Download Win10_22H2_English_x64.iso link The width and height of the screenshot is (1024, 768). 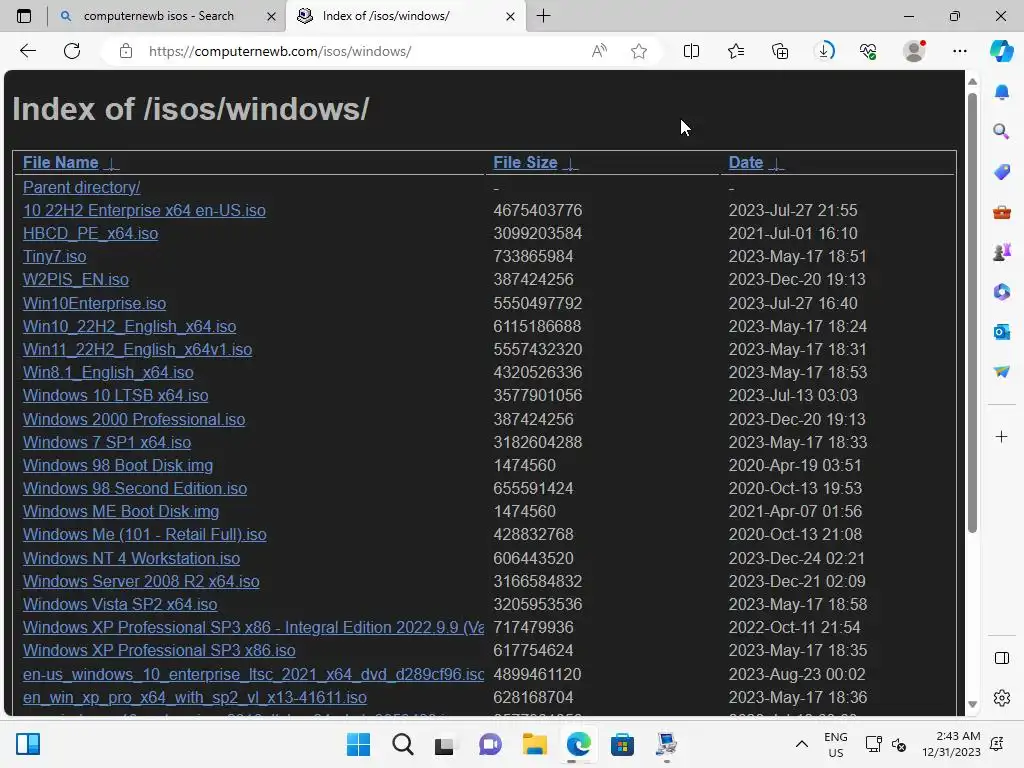point(129,327)
